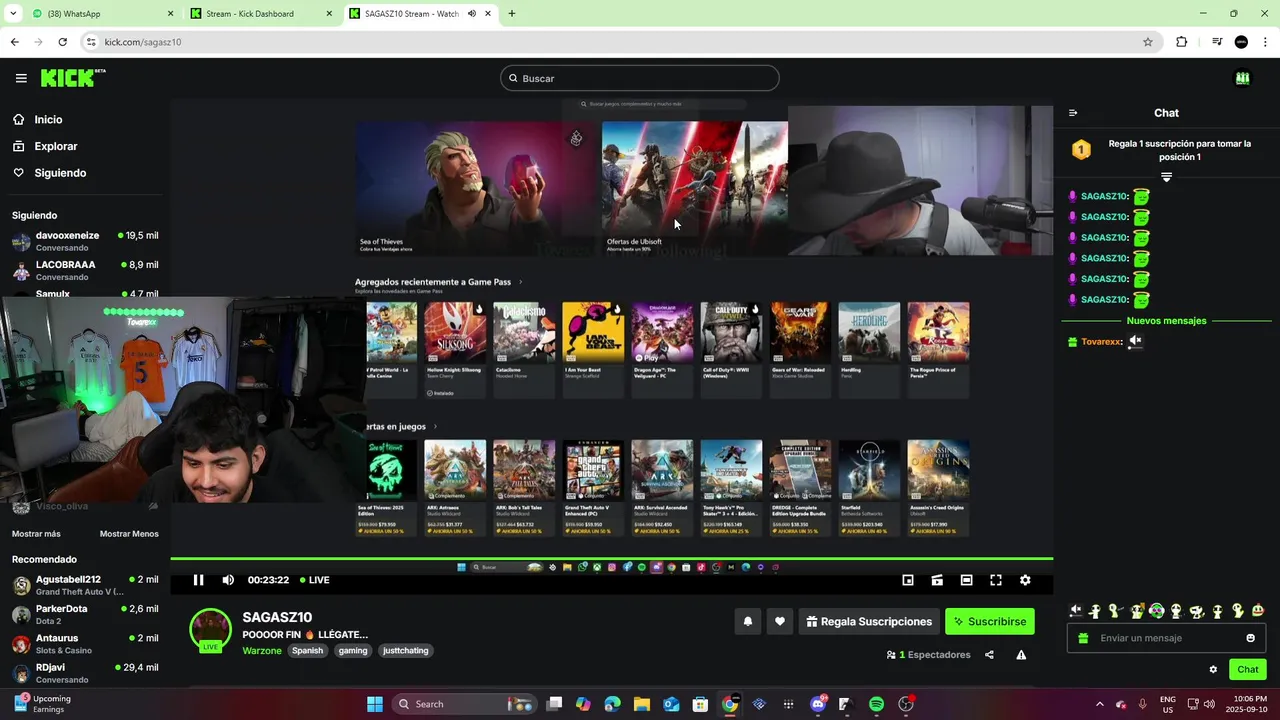Click gift icon in chat input

coord(1083,638)
